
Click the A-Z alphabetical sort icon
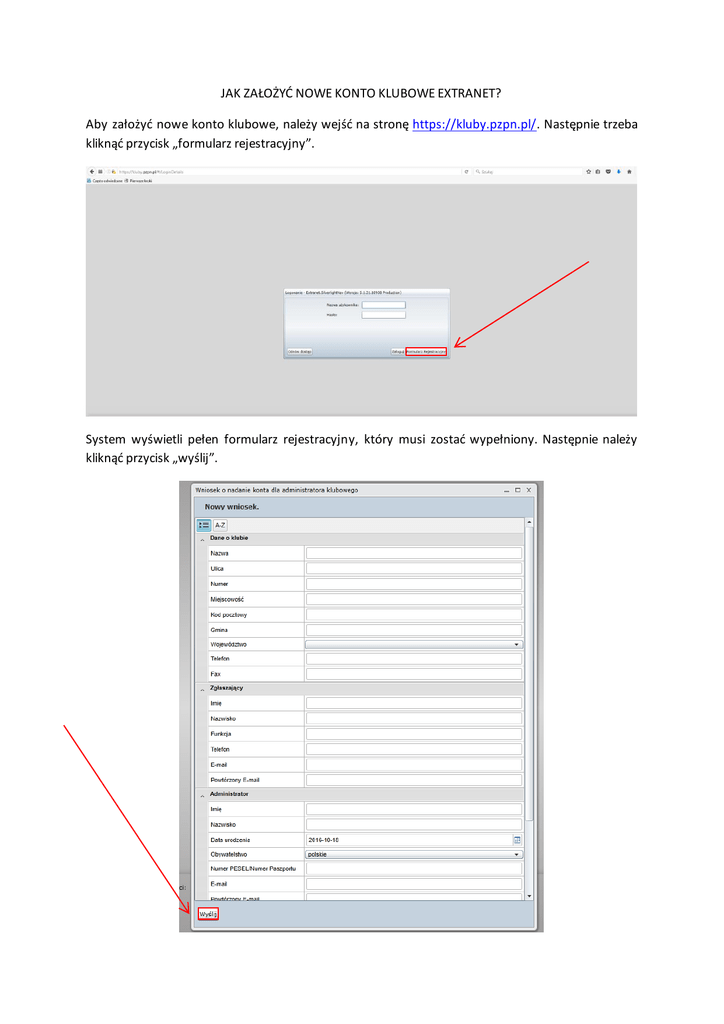(x=220, y=525)
